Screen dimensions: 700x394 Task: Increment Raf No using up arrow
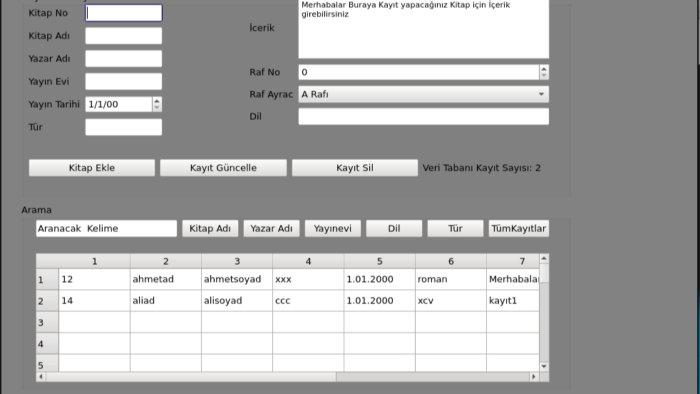coord(544,68)
